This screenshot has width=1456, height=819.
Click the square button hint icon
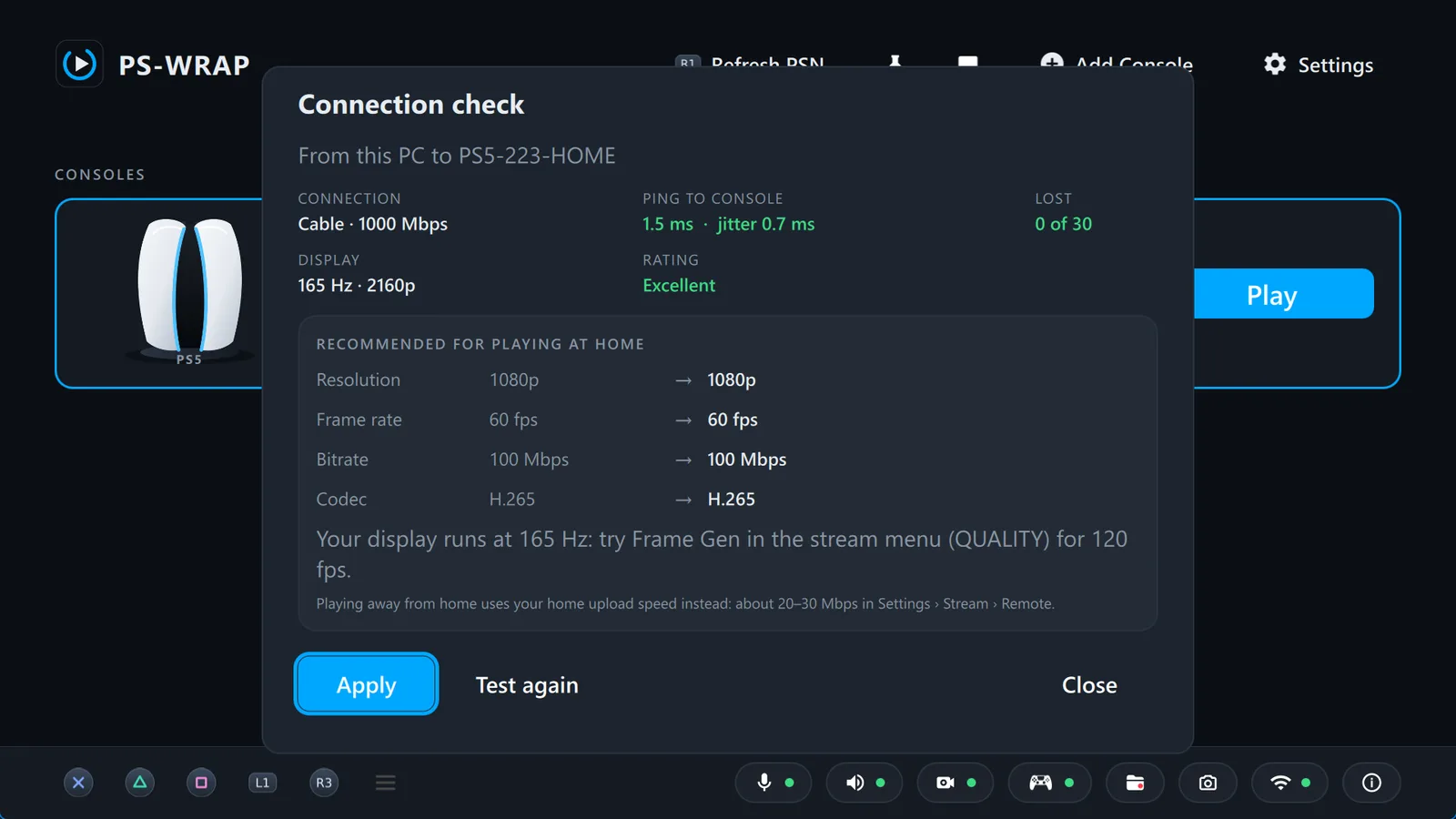coord(201,783)
